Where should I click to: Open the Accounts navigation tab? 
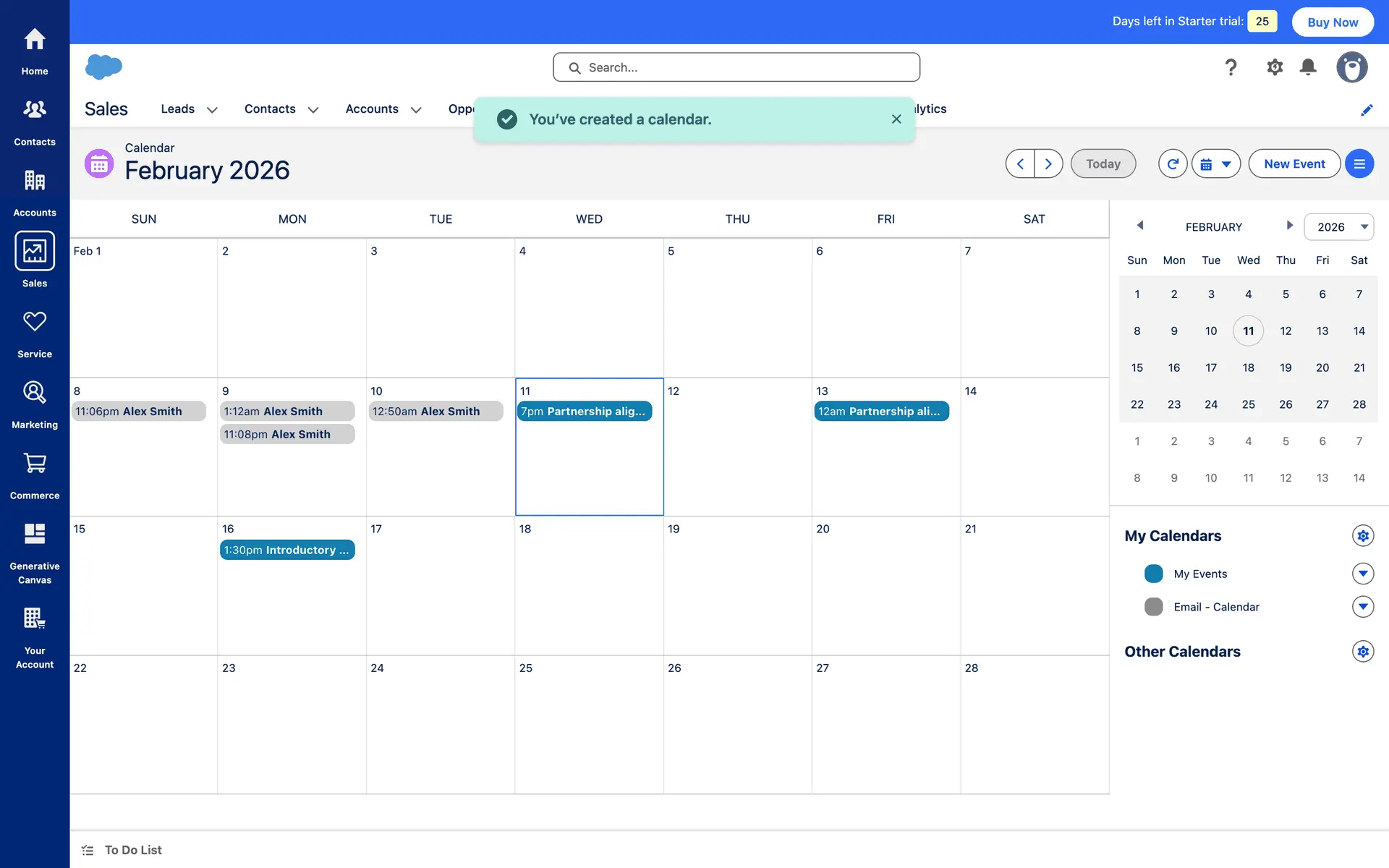pyautogui.click(x=371, y=109)
